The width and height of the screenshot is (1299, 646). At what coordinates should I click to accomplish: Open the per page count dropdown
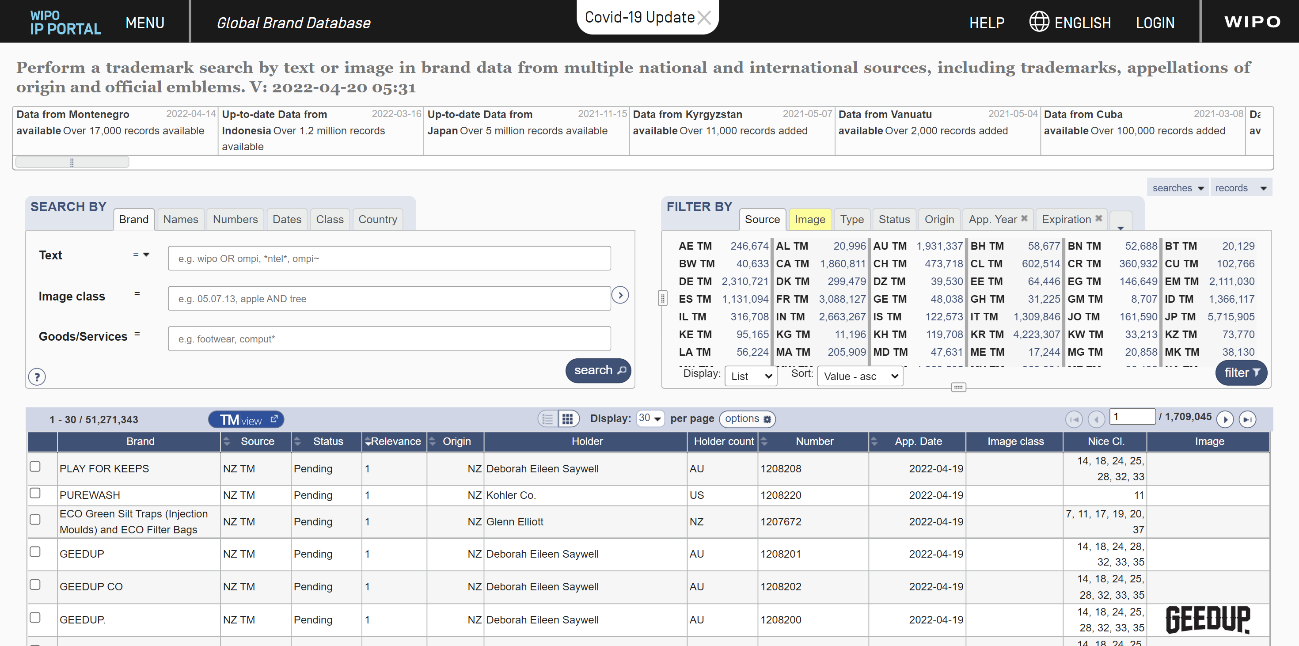(650, 419)
